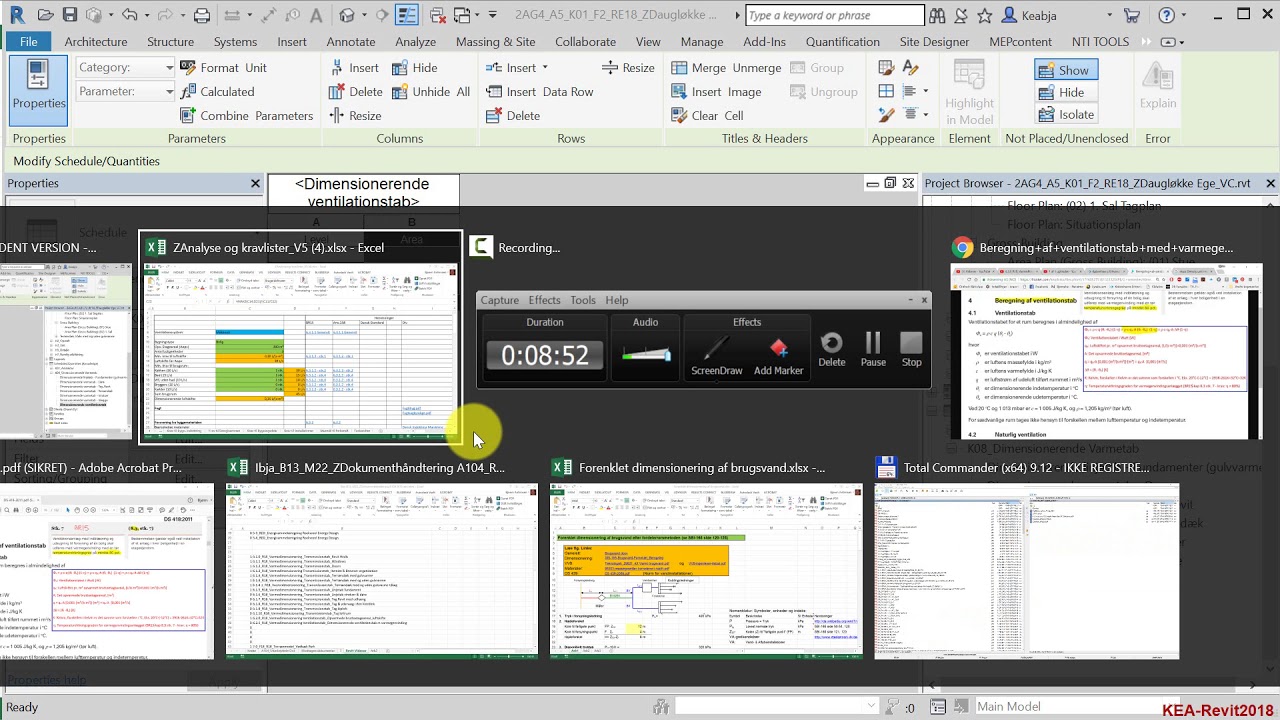The image size is (1280, 720).
Task: Clear Cell in Titles & Headers
Action: point(707,115)
